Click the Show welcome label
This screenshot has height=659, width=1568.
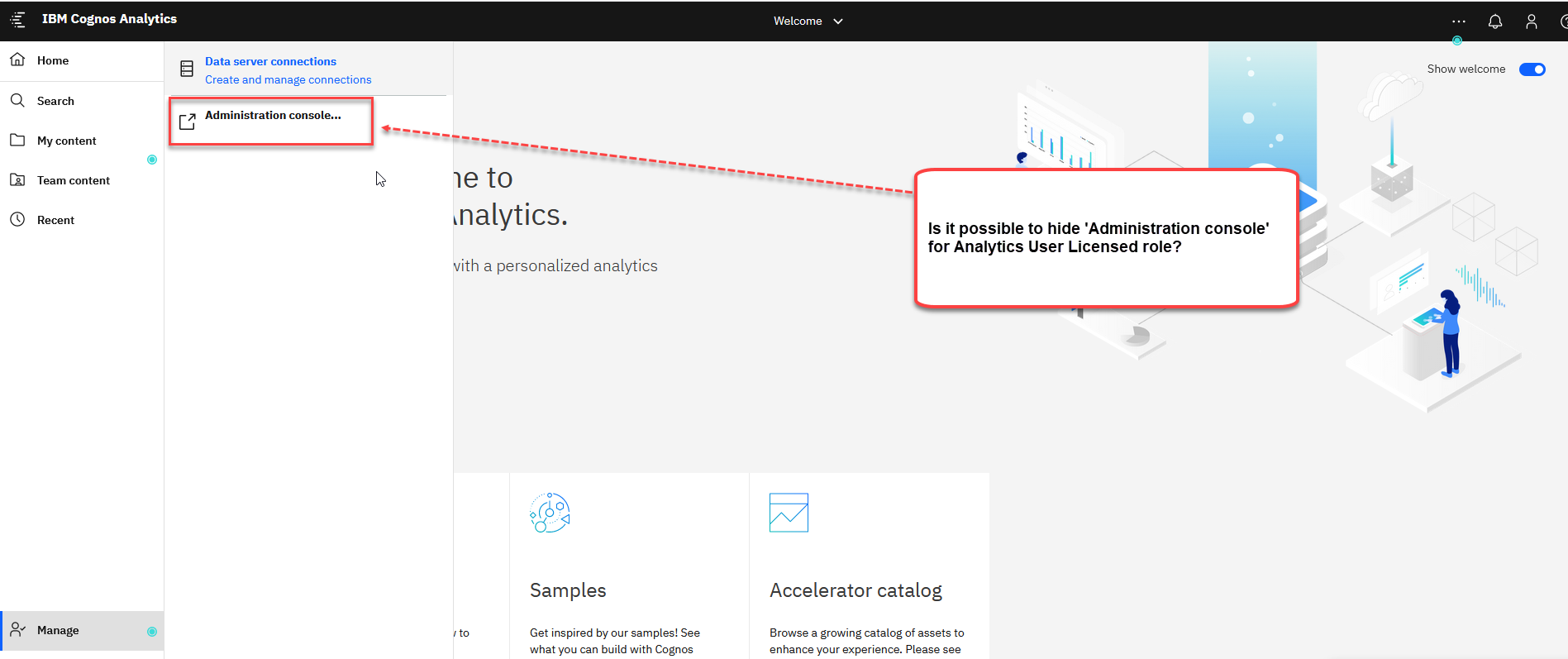pyautogui.click(x=1466, y=69)
